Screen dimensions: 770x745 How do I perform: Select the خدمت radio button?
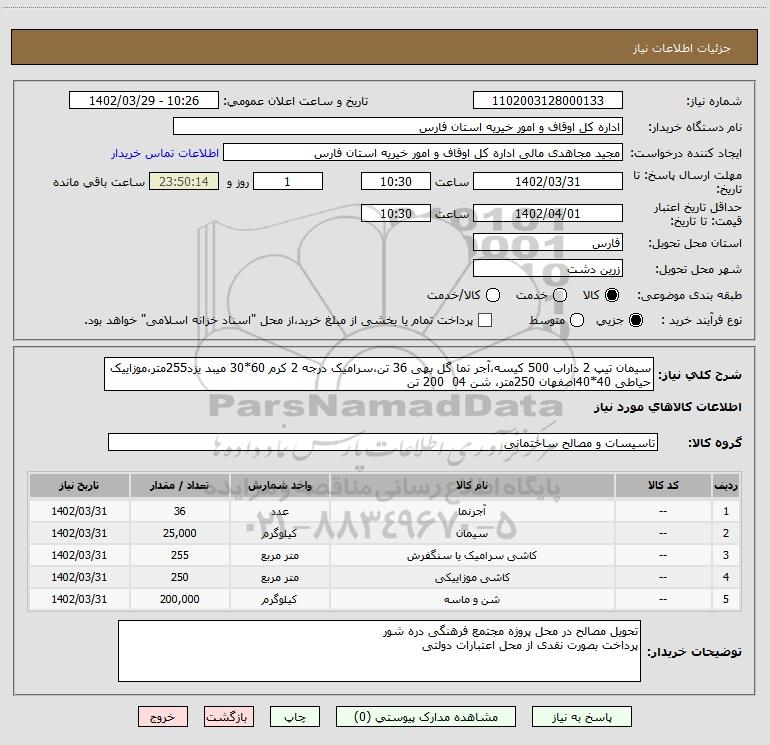[560, 295]
